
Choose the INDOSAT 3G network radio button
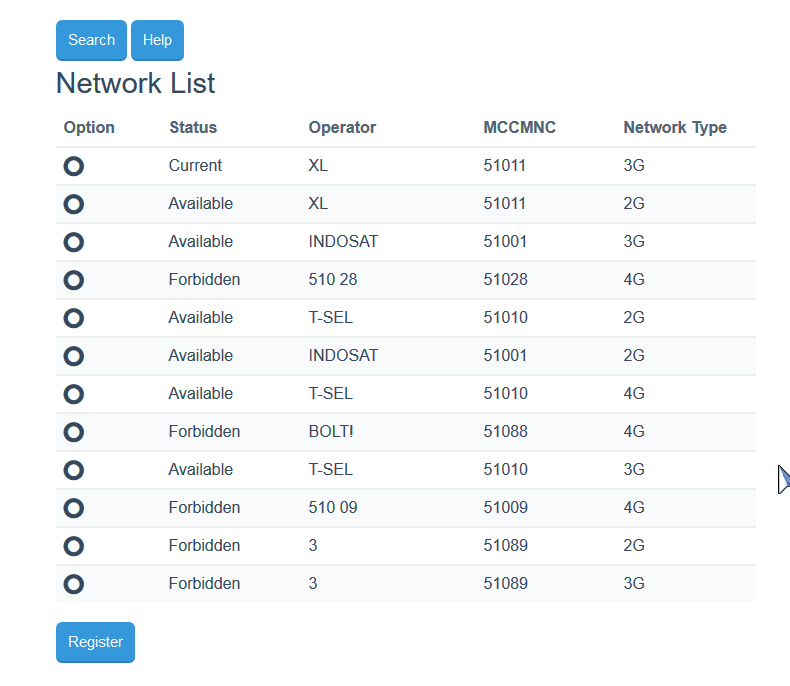pos(73,242)
